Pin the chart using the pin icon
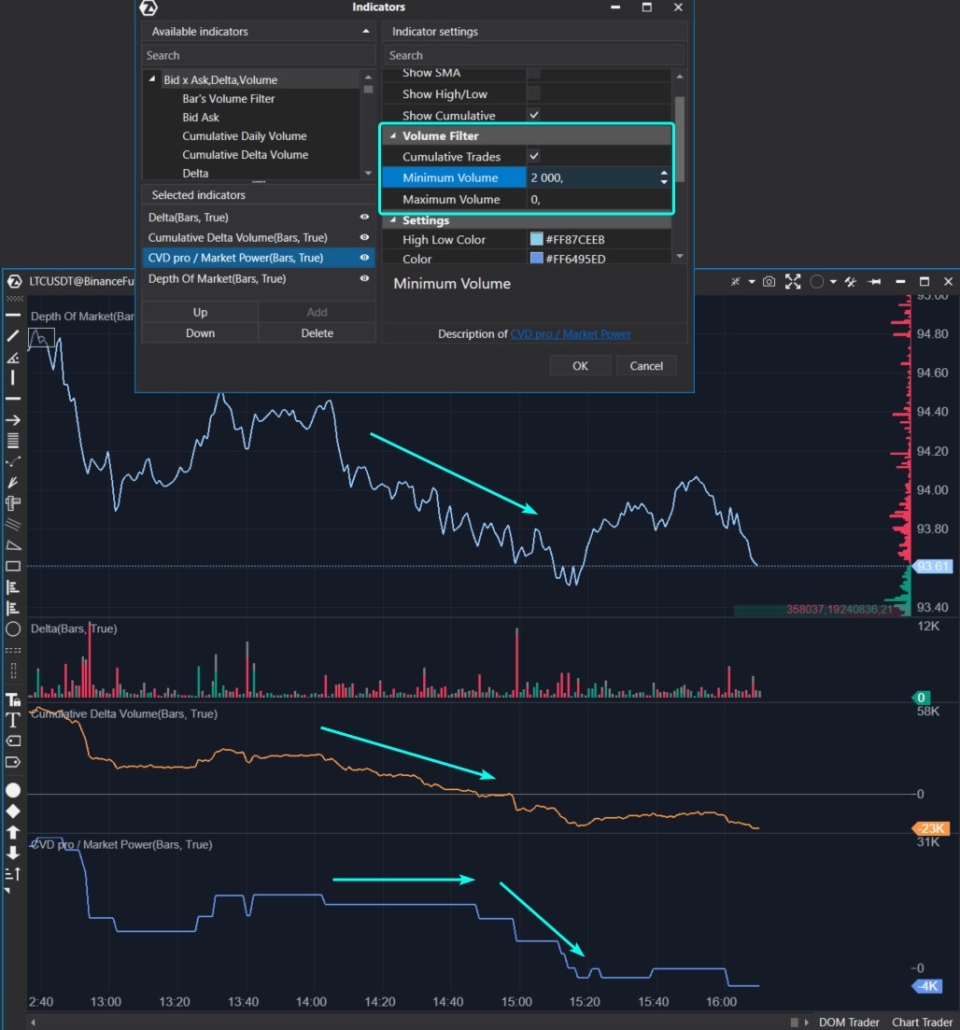 tap(873, 281)
